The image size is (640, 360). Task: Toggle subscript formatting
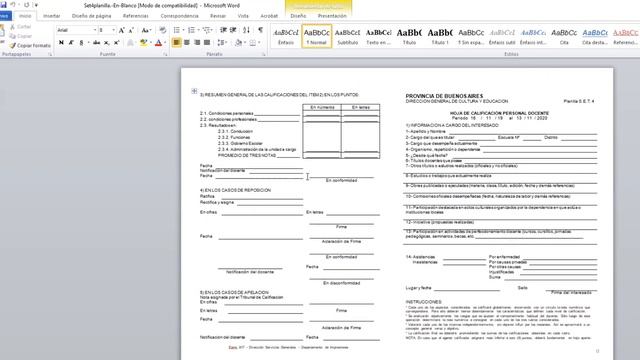(107, 42)
